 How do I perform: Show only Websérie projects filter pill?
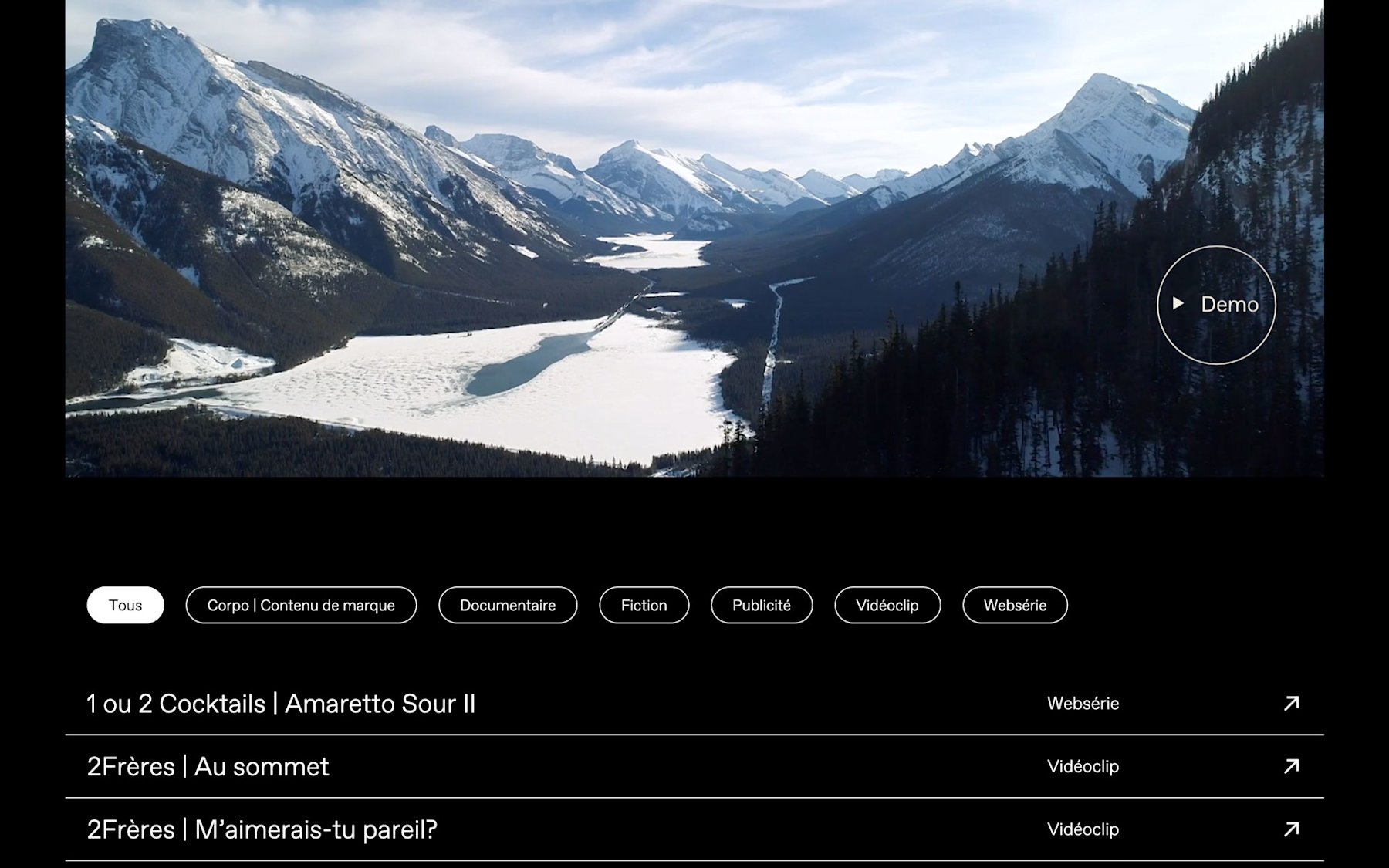pyautogui.click(x=1015, y=605)
